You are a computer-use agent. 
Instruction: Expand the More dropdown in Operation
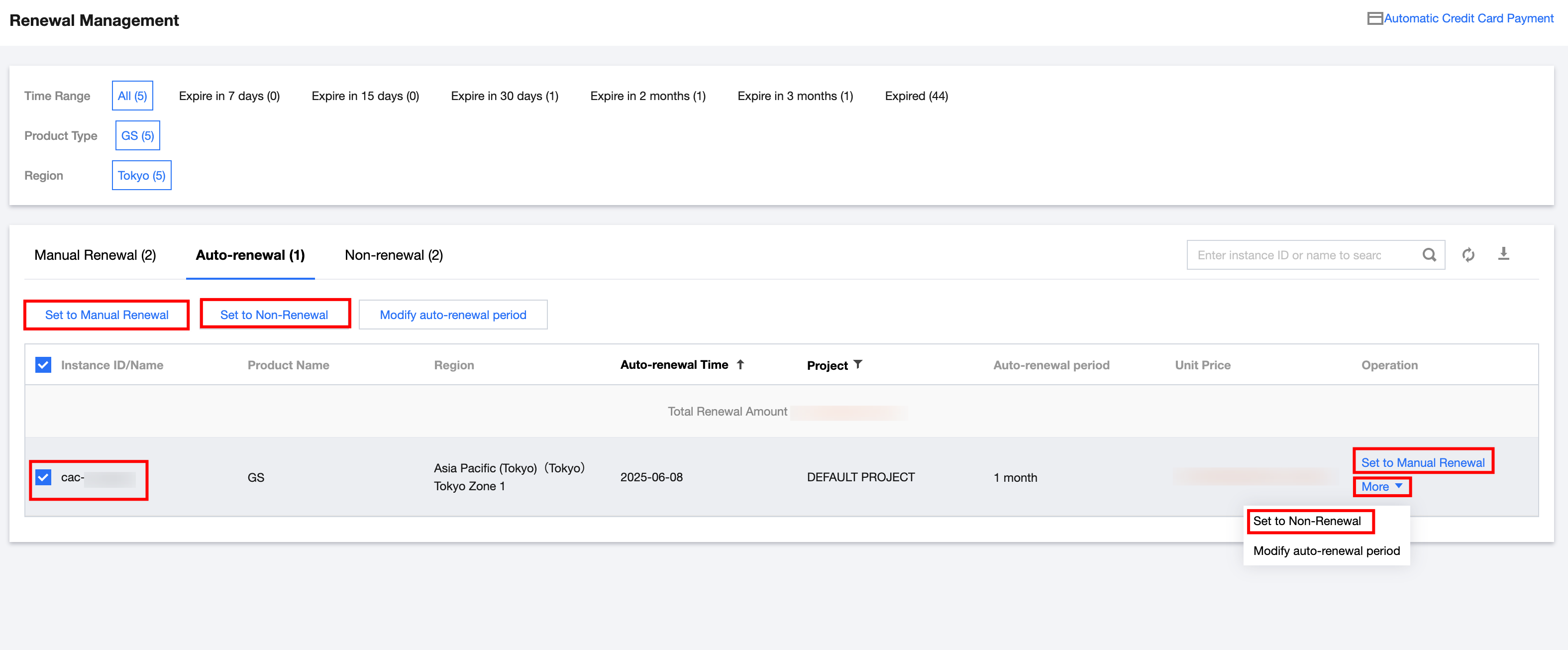[1381, 486]
